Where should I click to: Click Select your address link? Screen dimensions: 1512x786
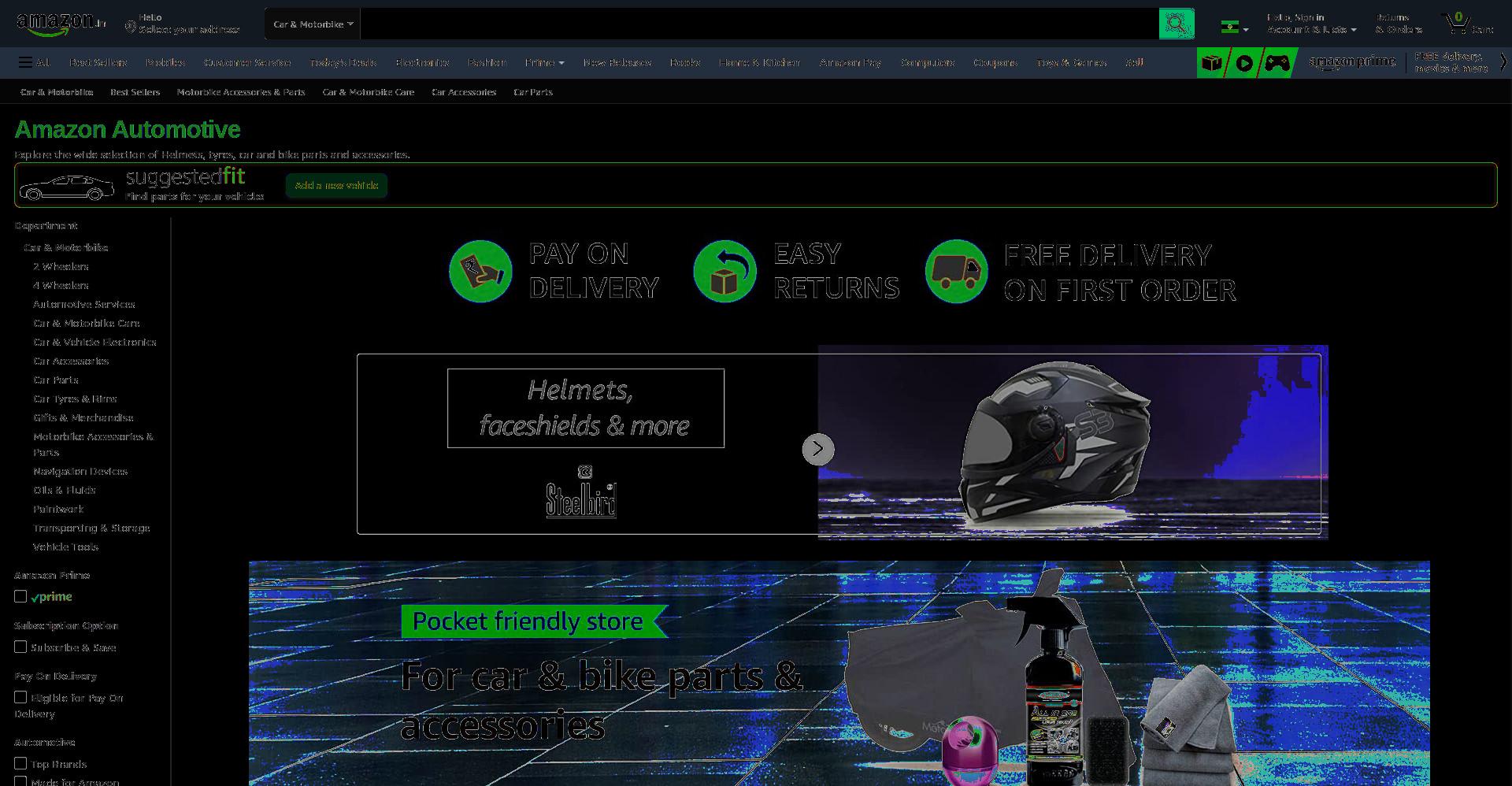coord(190,30)
